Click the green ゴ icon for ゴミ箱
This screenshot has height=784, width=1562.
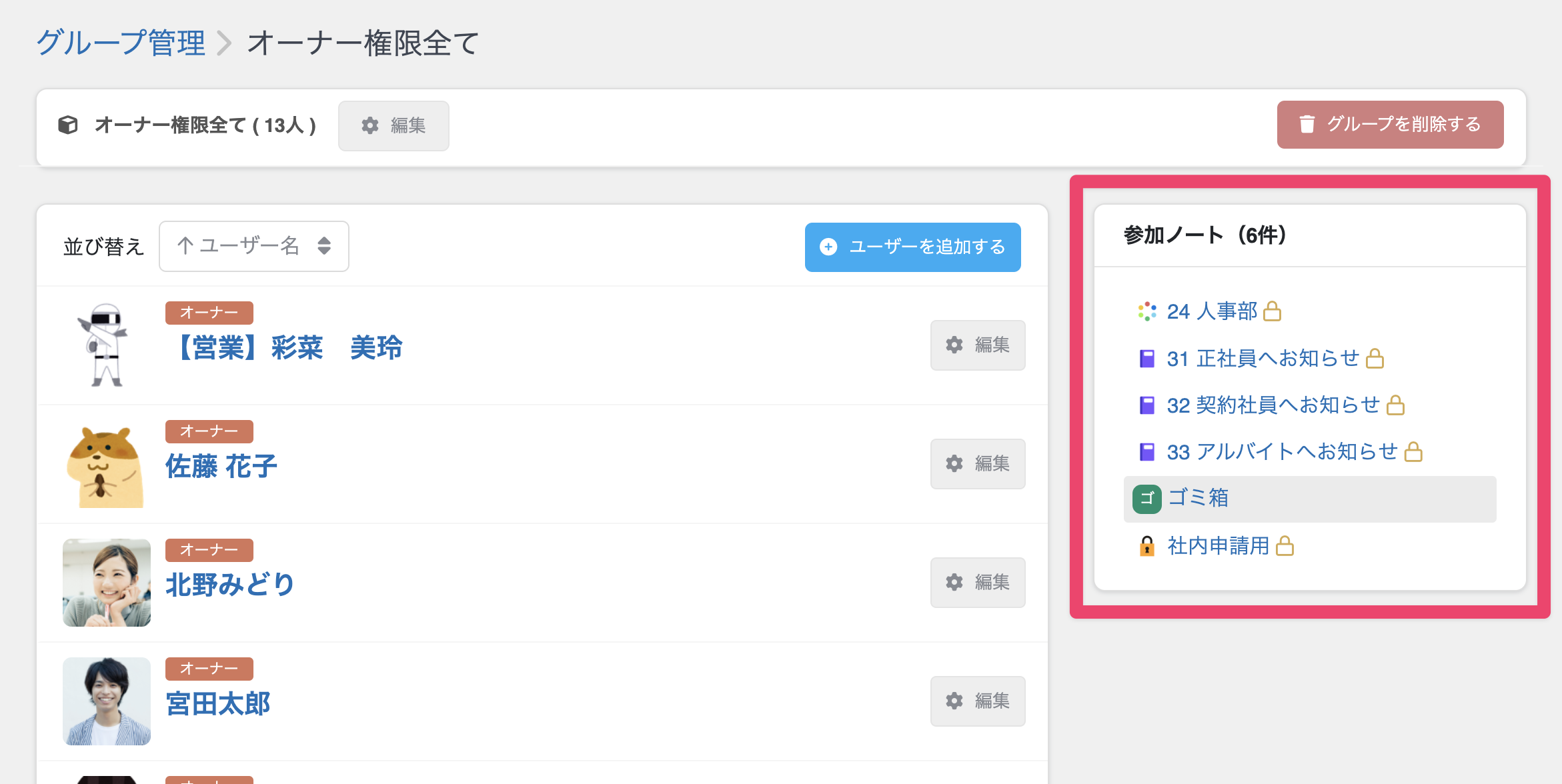pos(1146,498)
